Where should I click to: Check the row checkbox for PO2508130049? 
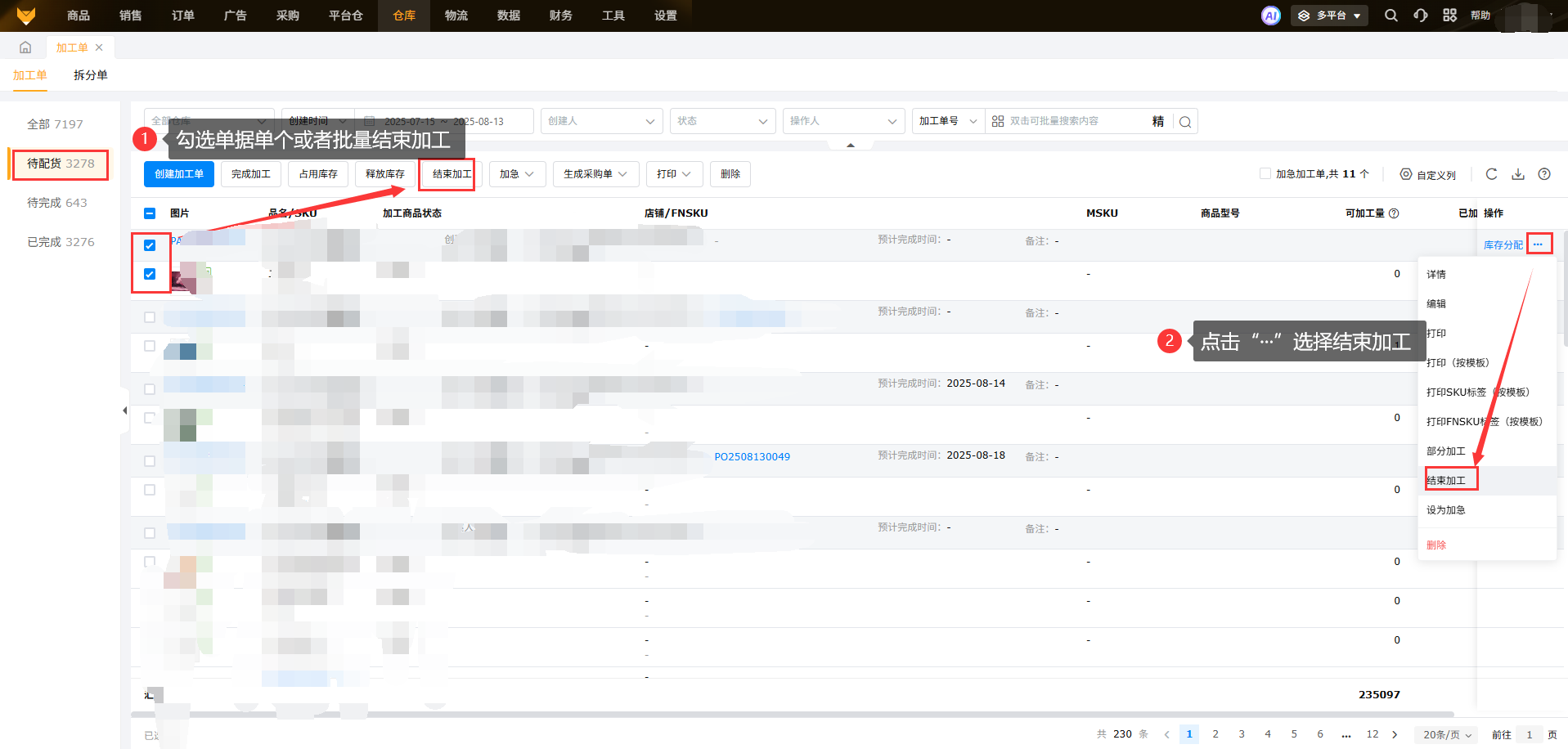click(150, 461)
